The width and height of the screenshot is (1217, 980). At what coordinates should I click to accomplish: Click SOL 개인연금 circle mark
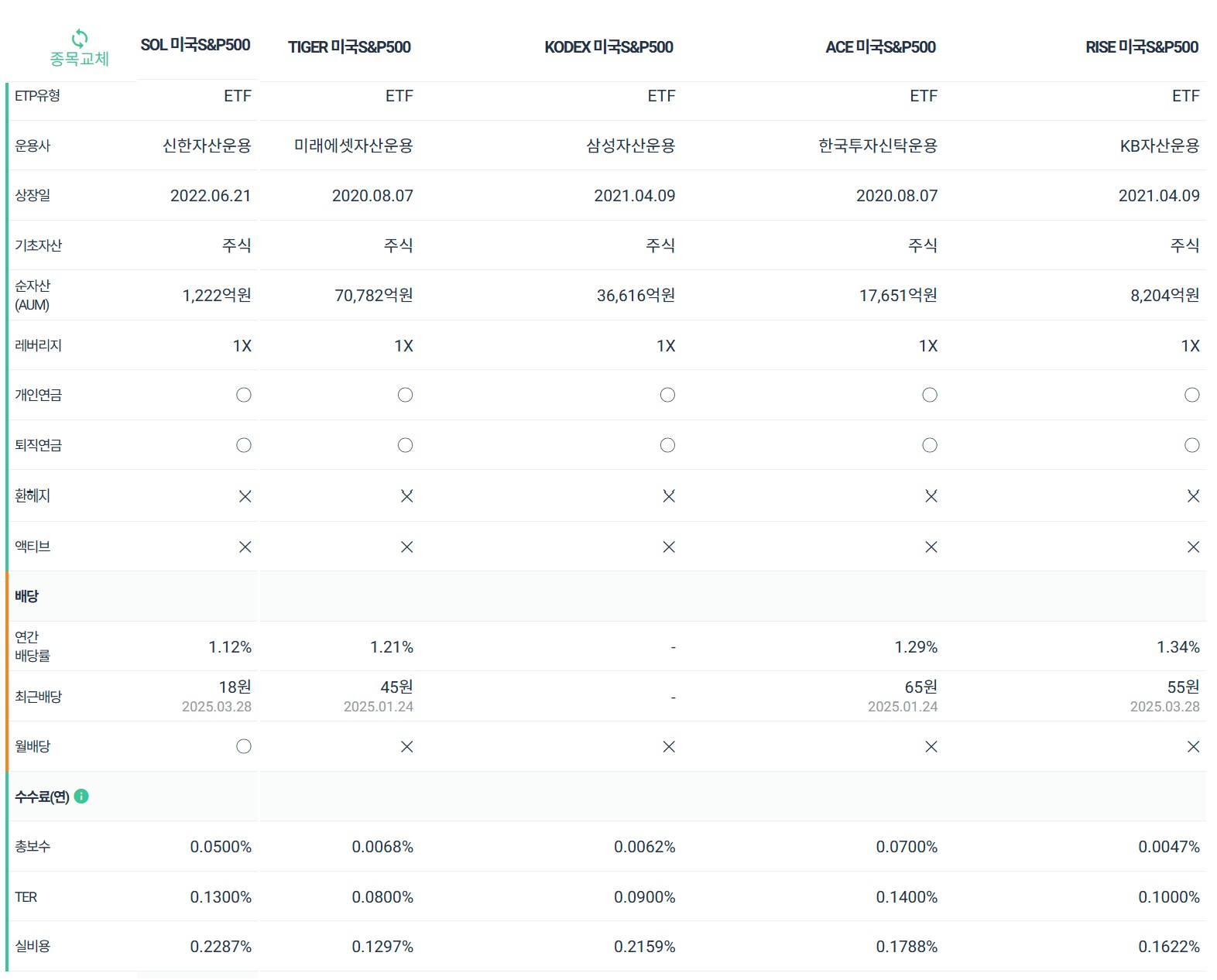click(x=244, y=395)
